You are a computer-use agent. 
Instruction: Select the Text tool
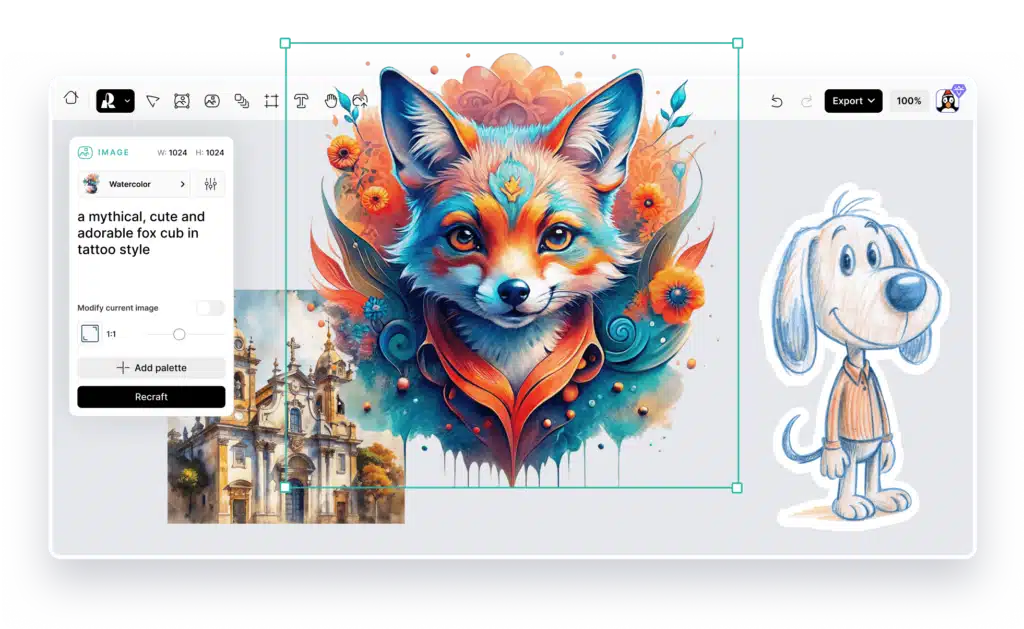coord(299,100)
